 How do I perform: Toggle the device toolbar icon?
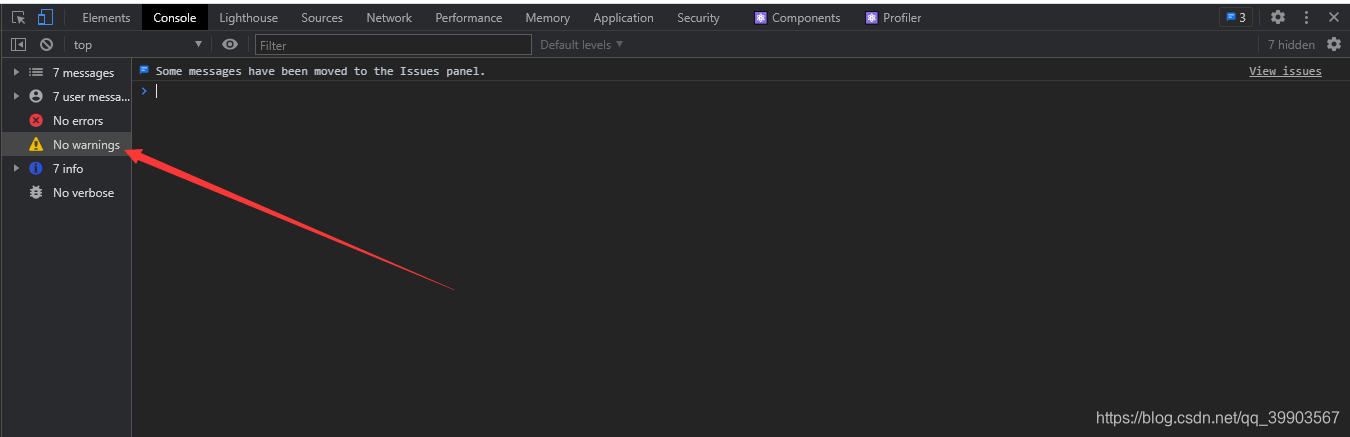[x=45, y=17]
